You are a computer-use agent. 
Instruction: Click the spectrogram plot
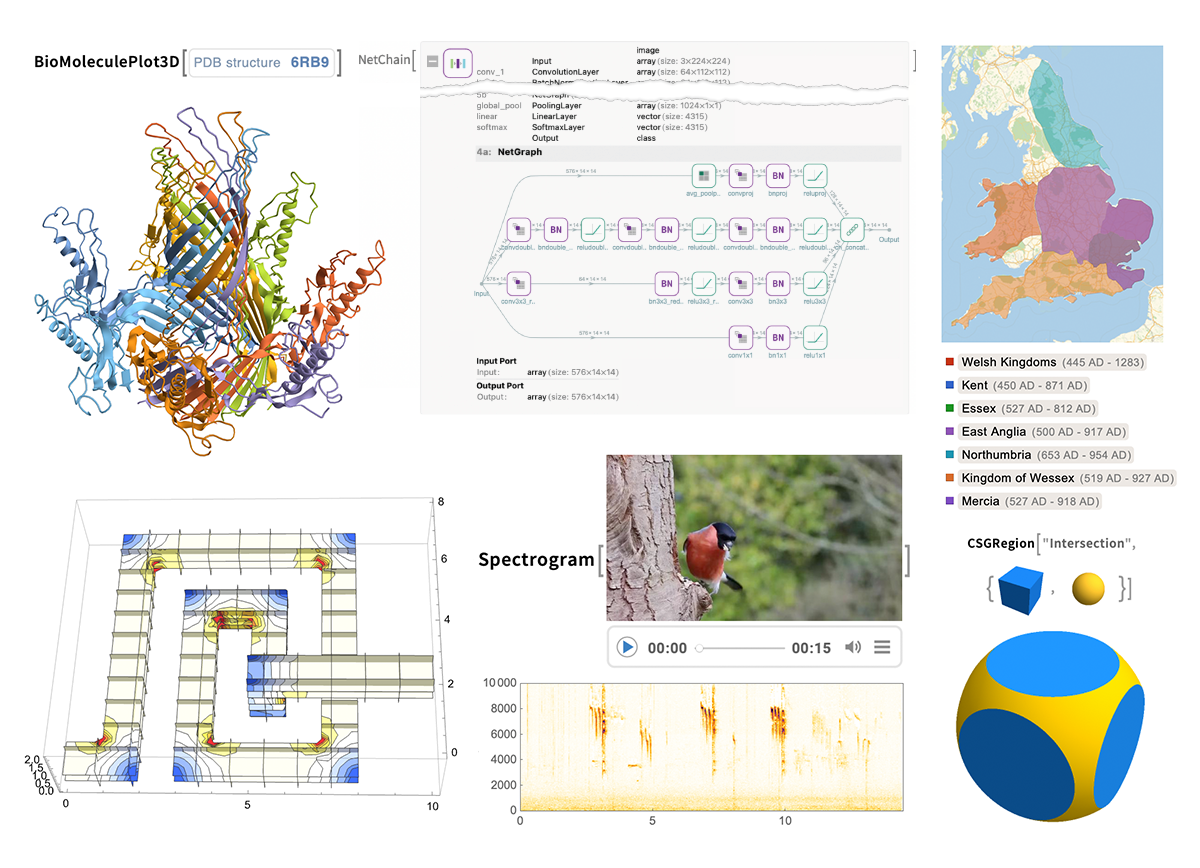tap(713, 748)
